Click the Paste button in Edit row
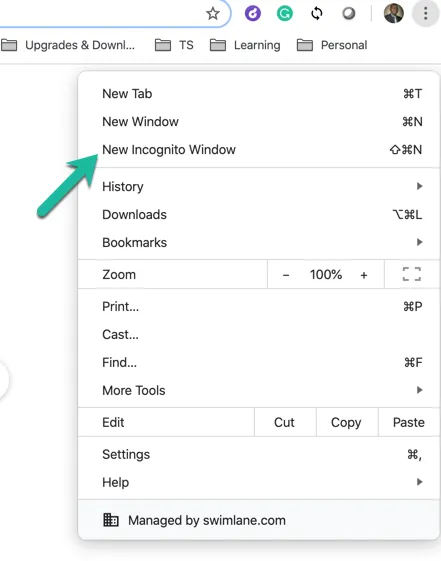441x561 pixels. (x=409, y=423)
